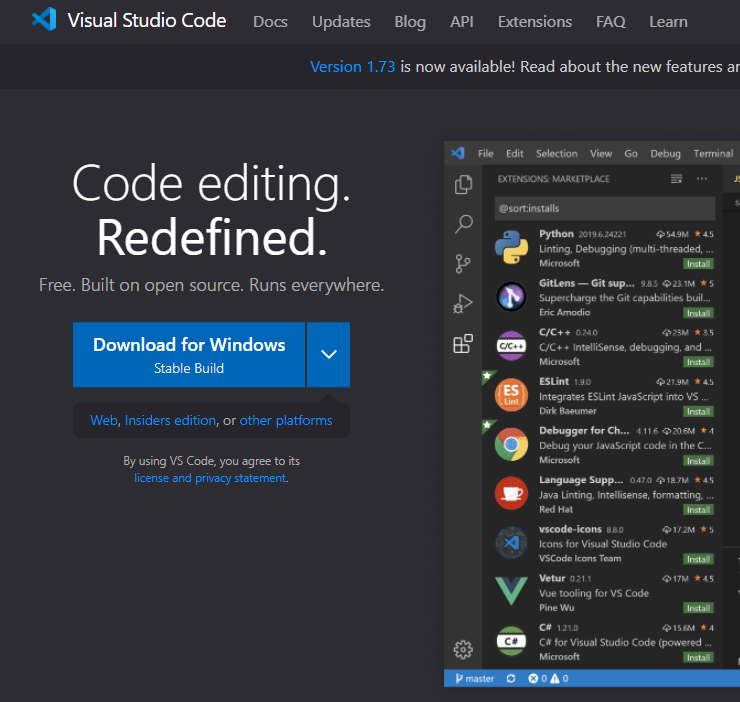Viewport: 740px width, 702px height.
Task: Install the ESLint extension
Action: (698, 411)
